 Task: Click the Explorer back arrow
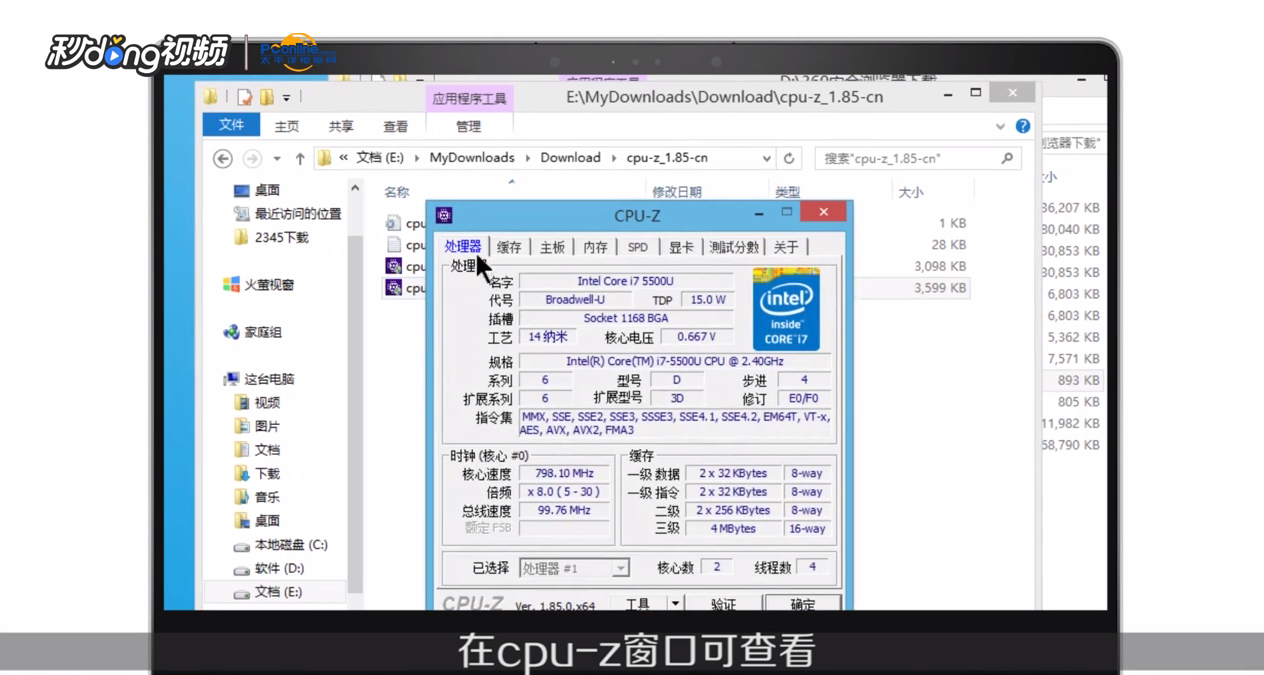pos(223,159)
